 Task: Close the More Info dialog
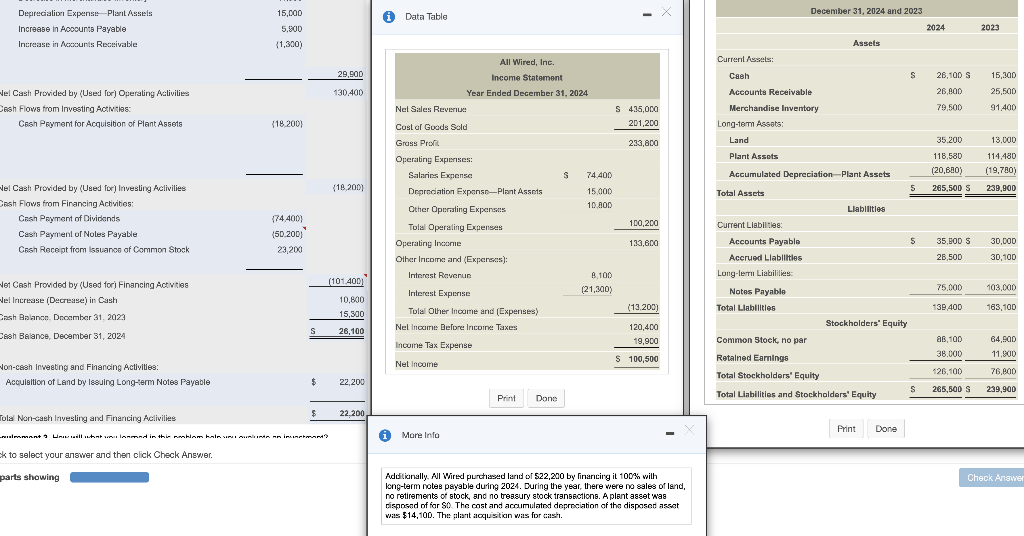point(689,430)
